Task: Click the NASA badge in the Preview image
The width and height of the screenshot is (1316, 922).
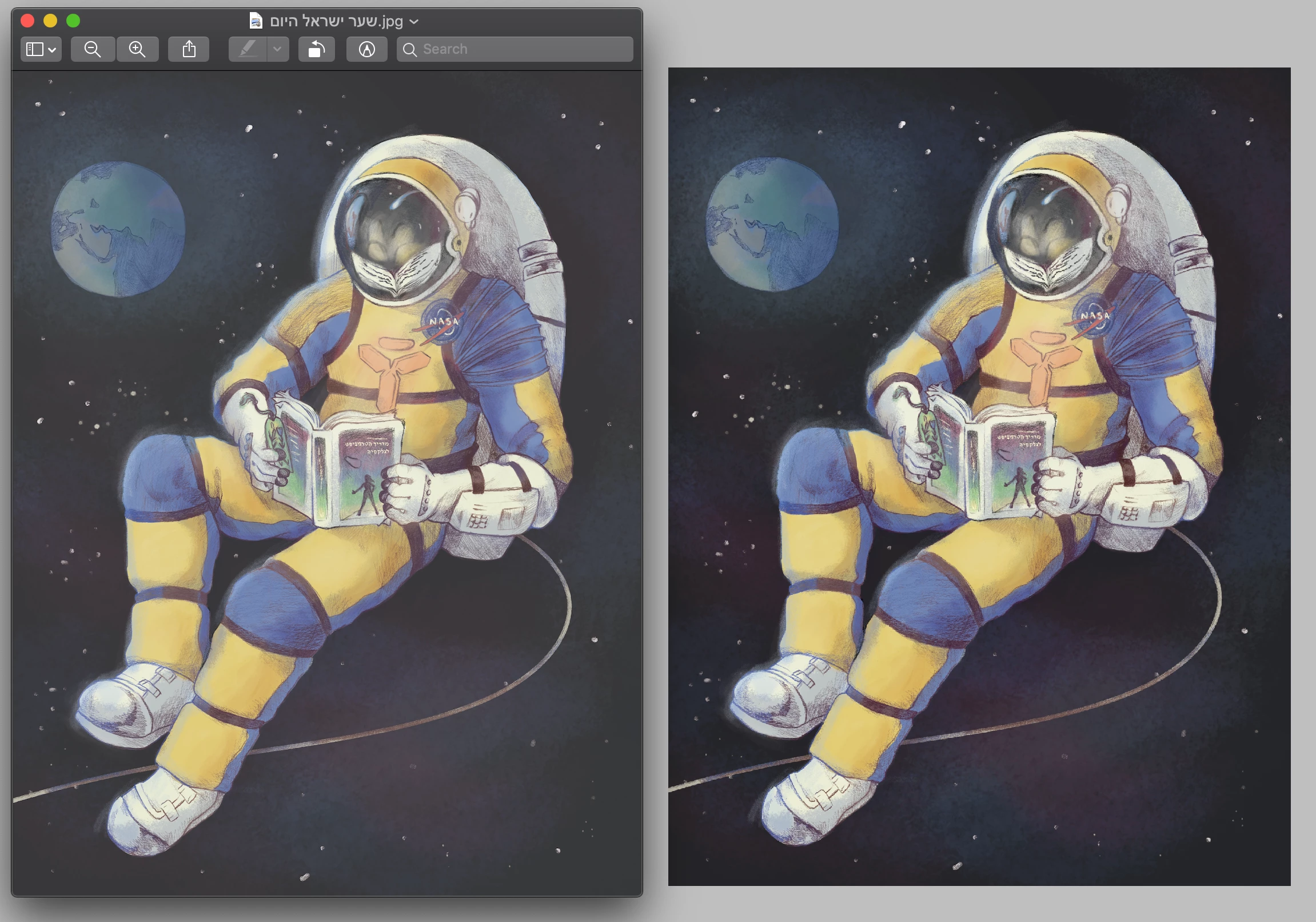Action: (442, 321)
